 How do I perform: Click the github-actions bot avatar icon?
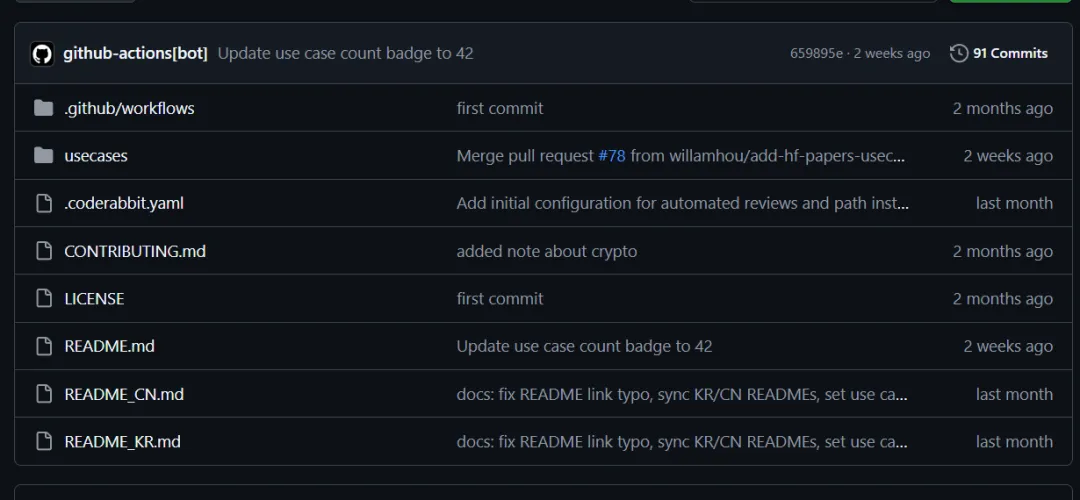pos(42,54)
